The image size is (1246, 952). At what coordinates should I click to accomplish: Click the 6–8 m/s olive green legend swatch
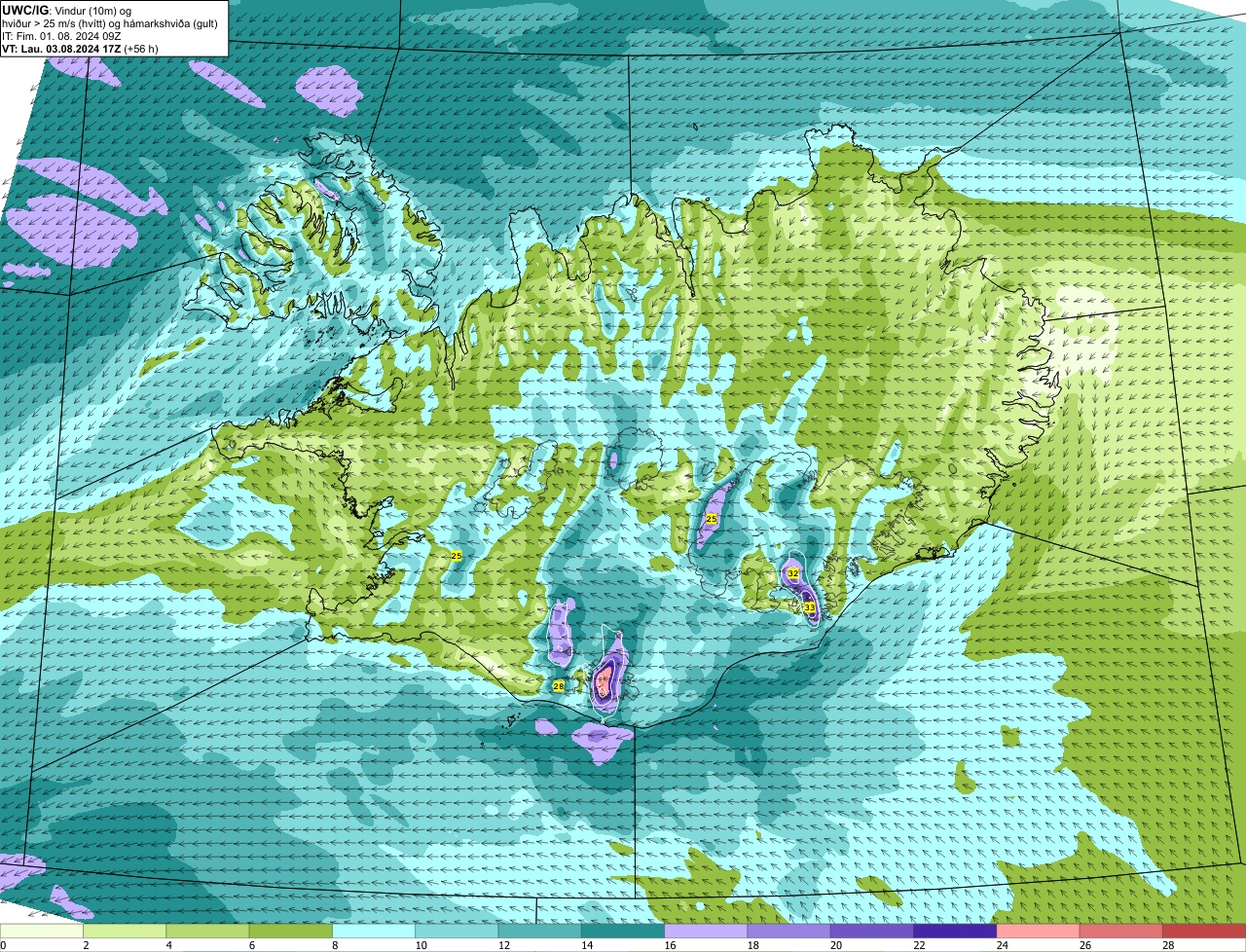291,931
